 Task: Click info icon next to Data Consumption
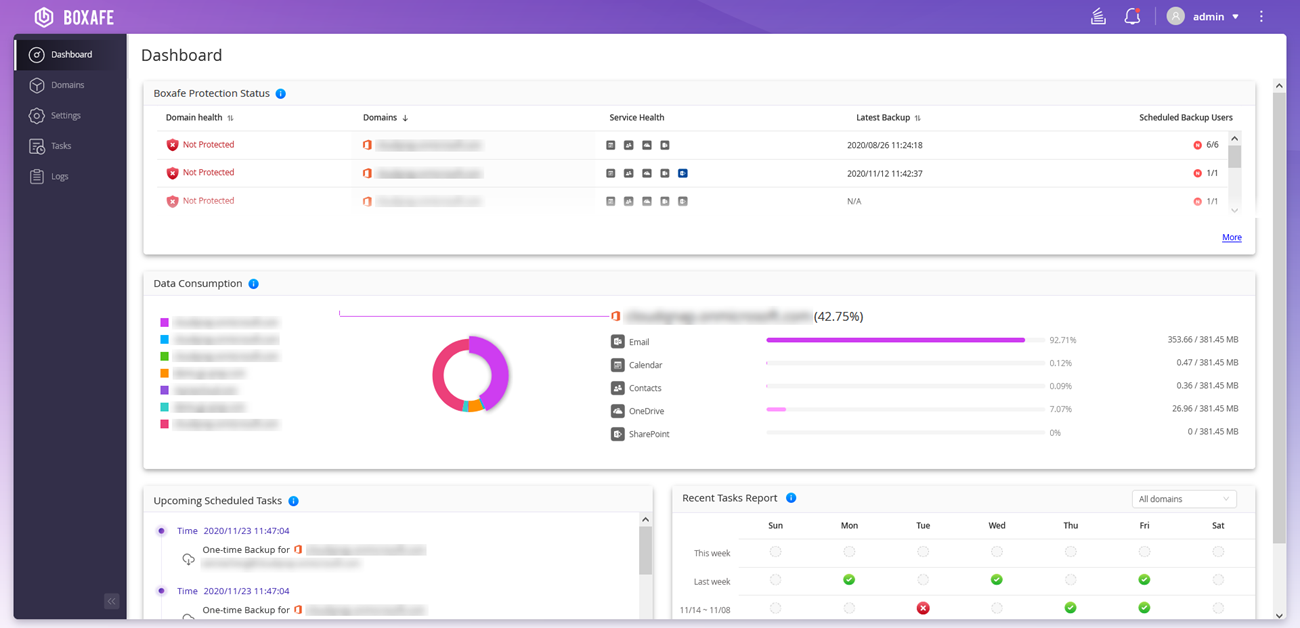tap(253, 284)
